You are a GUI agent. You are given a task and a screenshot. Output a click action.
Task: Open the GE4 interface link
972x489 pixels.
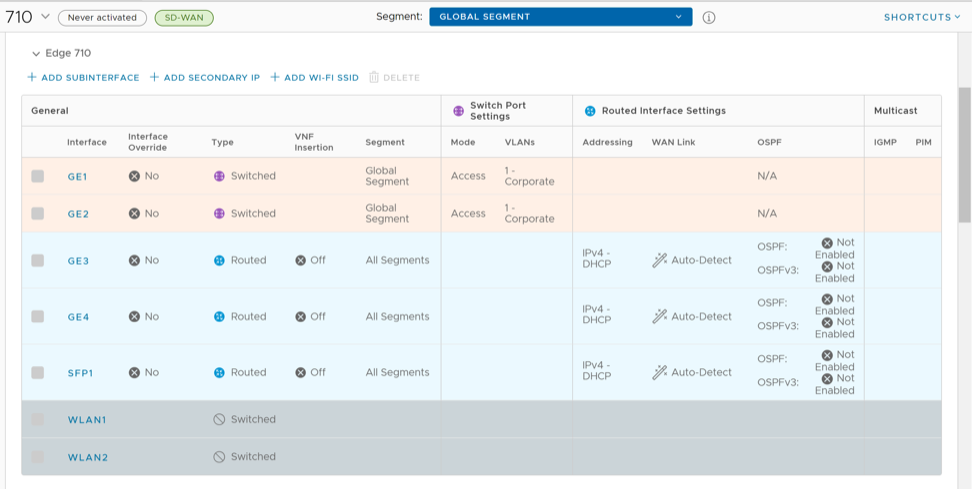pos(78,316)
